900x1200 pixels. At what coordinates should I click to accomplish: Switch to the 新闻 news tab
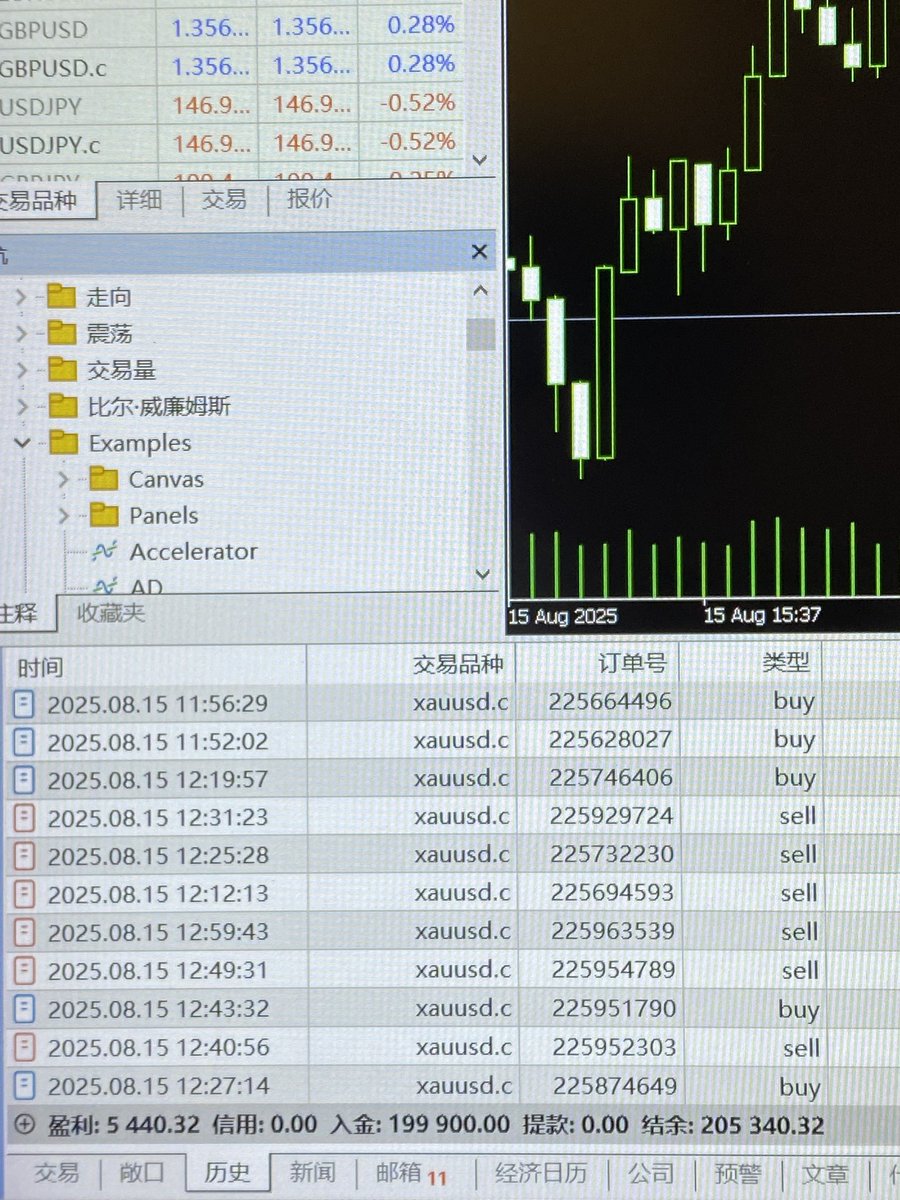(x=313, y=1173)
